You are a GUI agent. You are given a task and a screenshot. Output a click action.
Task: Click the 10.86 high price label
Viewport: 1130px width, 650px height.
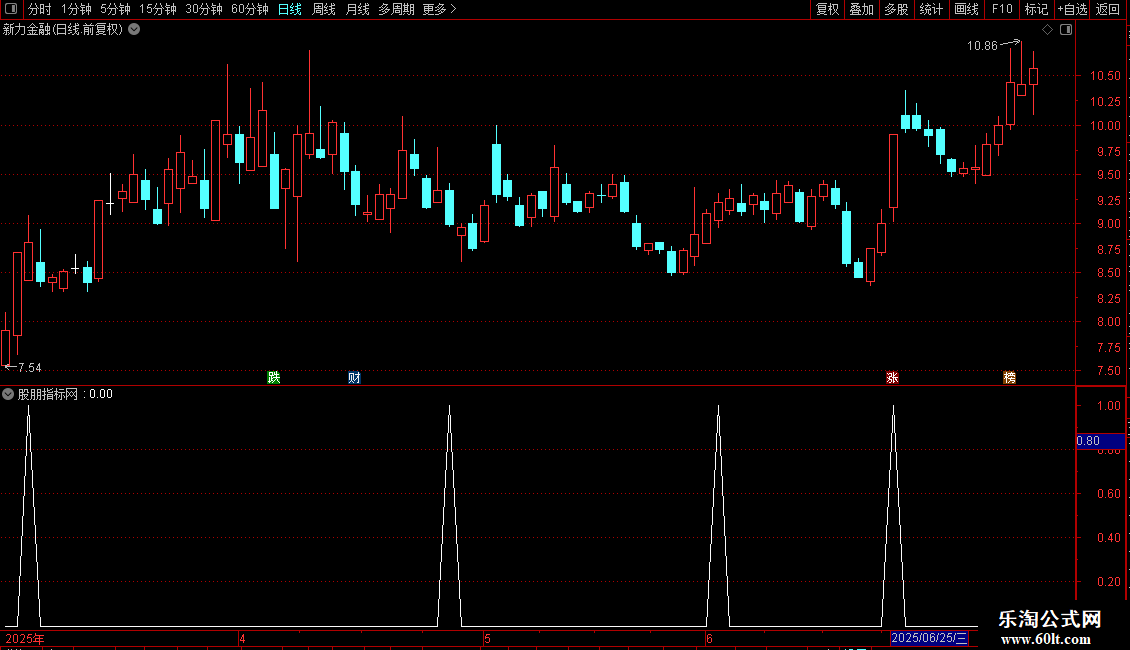click(982, 46)
